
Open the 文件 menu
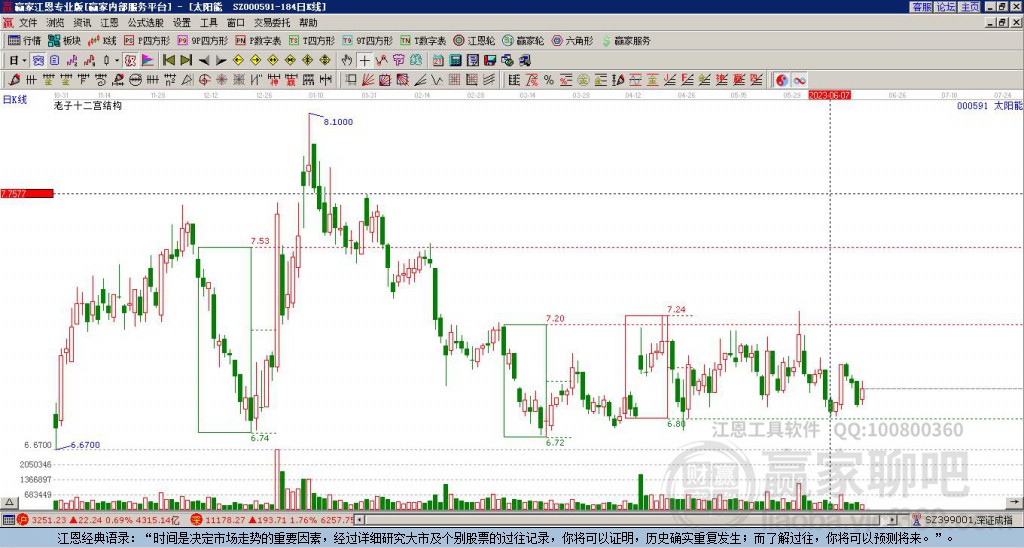tap(27, 23)
